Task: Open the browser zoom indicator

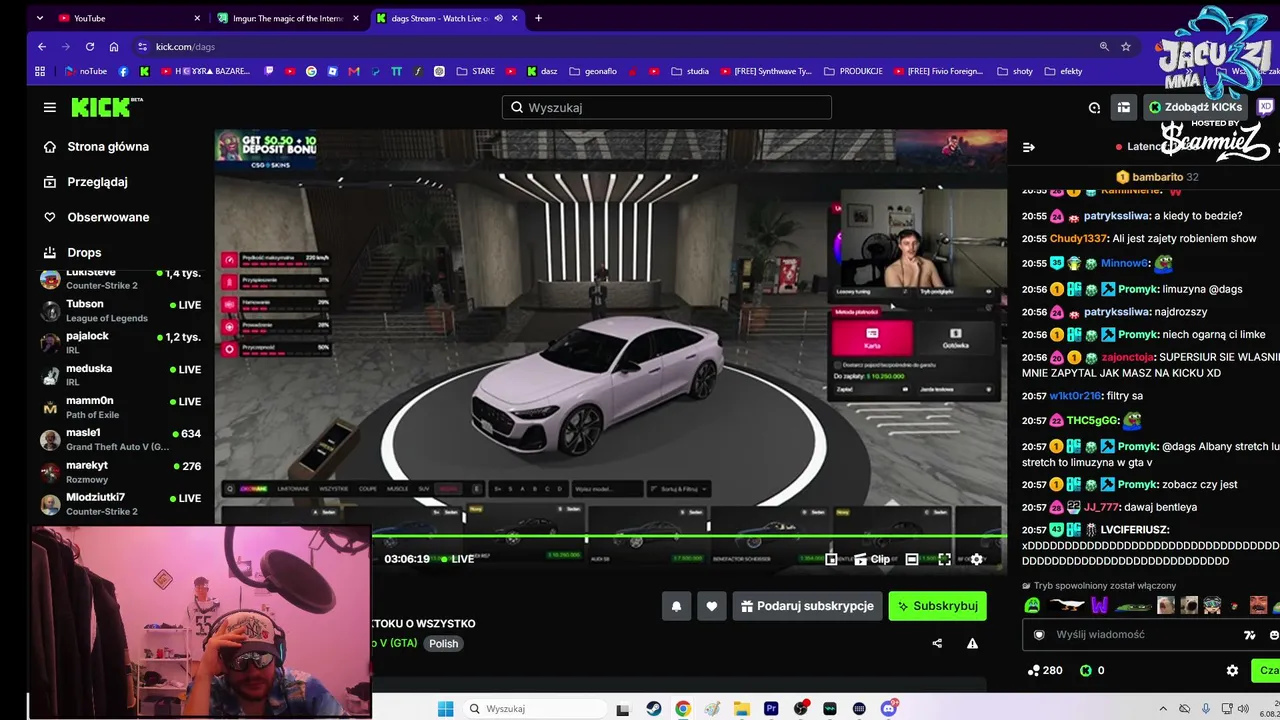Action: [x=1104, y=46]
